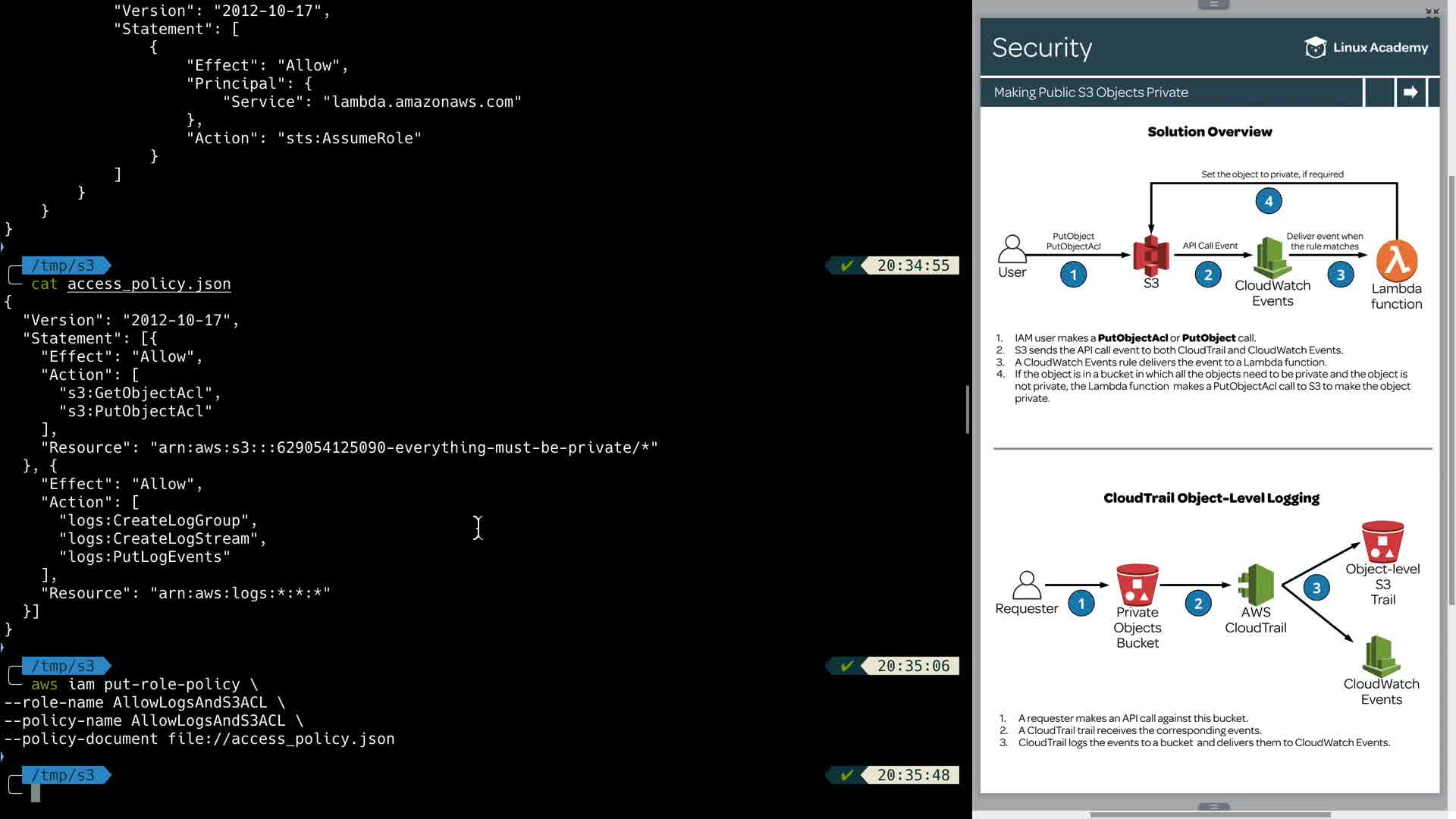The image size is (1456, 819).
Task: Click the User icon in Solution Overview
Action: click(1012, 249)
